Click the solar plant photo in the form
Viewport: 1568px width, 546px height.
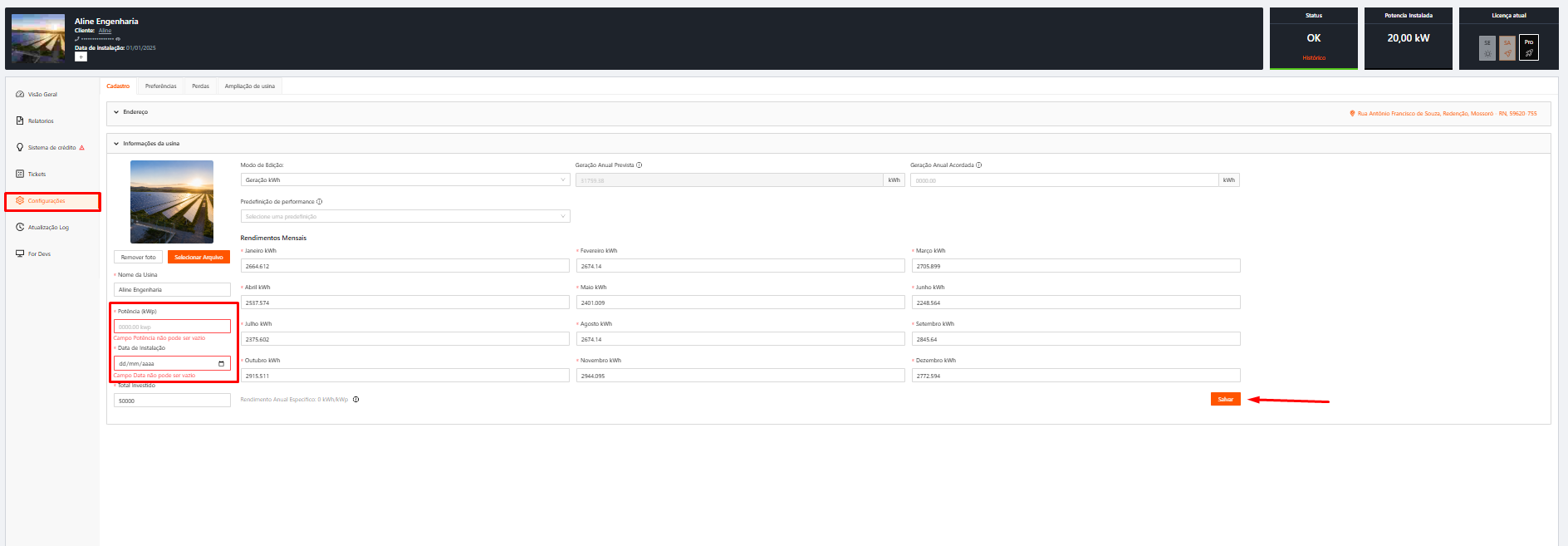[172, 202]
